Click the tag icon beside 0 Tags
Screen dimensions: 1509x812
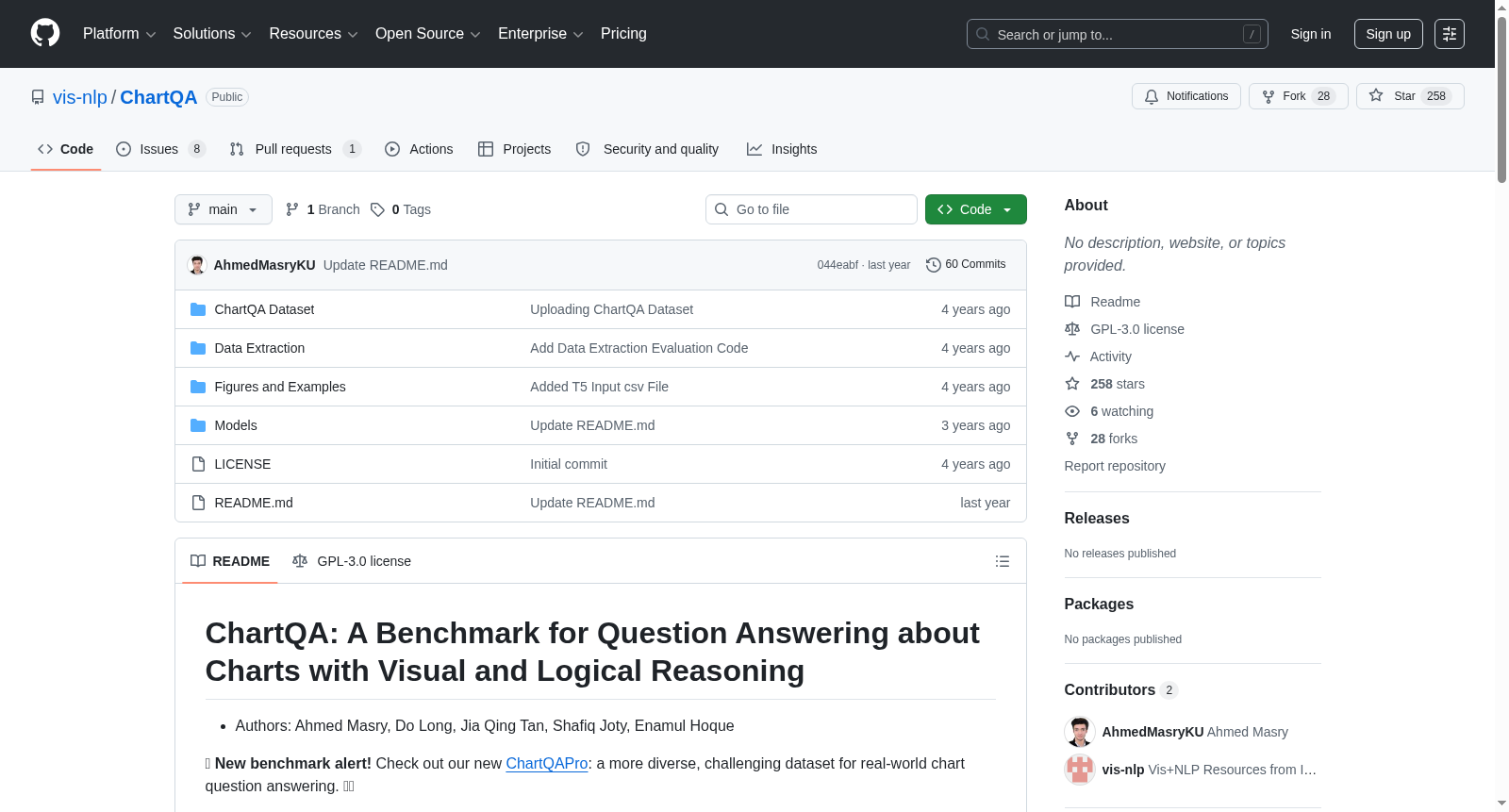(x=377, y=209)
